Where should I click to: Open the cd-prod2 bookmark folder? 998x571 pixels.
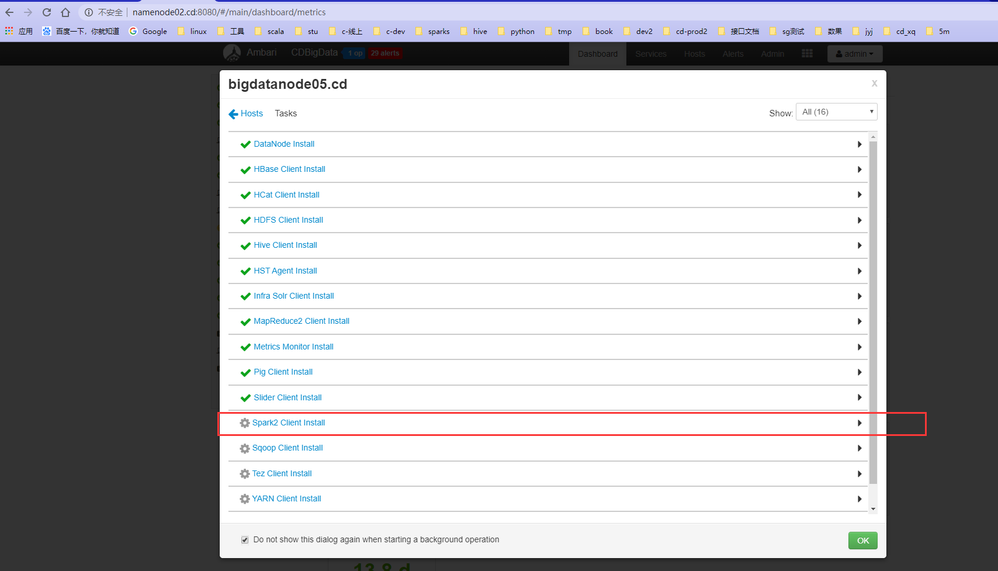pyautogui.click(x=685, y=31)
